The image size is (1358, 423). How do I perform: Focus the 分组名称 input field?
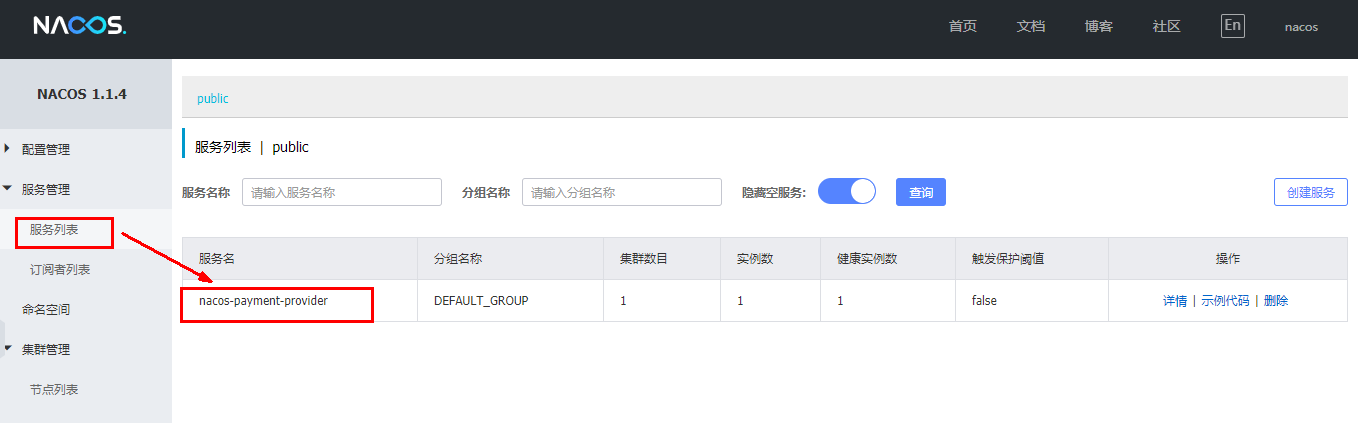coord(622,192)
